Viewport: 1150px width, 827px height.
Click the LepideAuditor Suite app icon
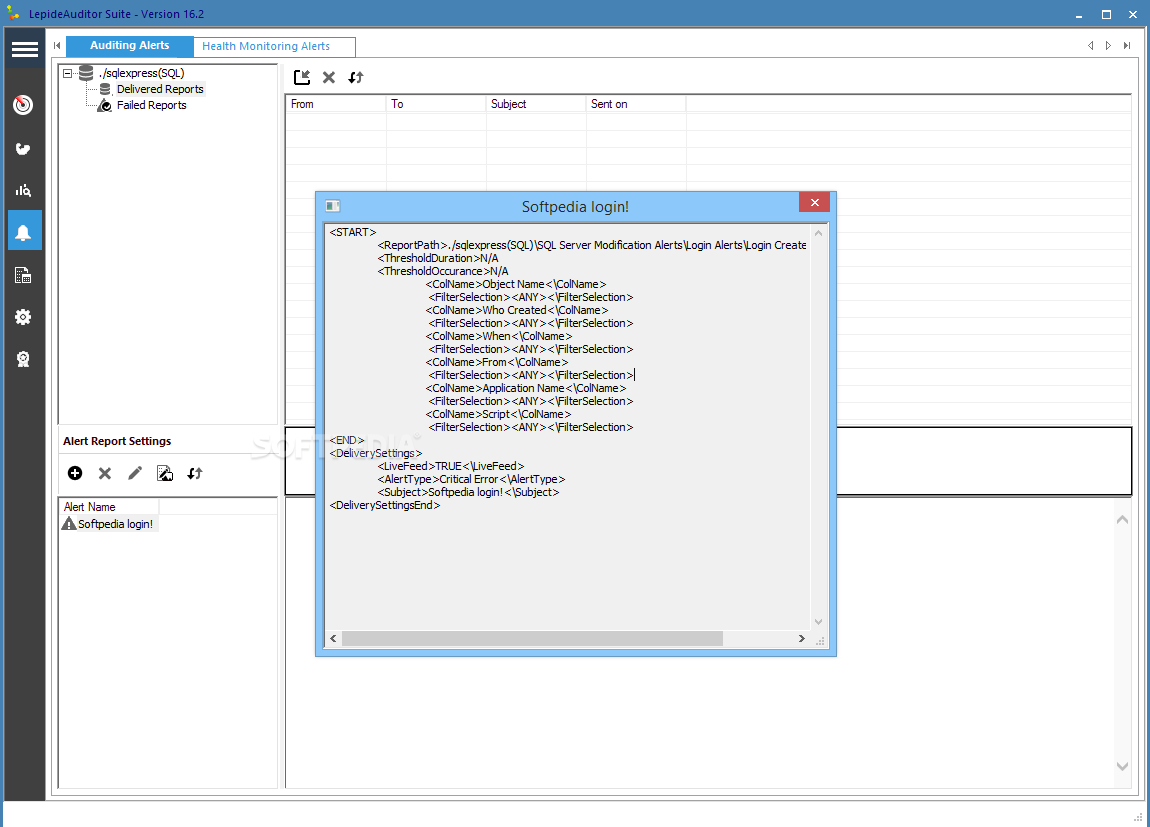pos(13,13)
